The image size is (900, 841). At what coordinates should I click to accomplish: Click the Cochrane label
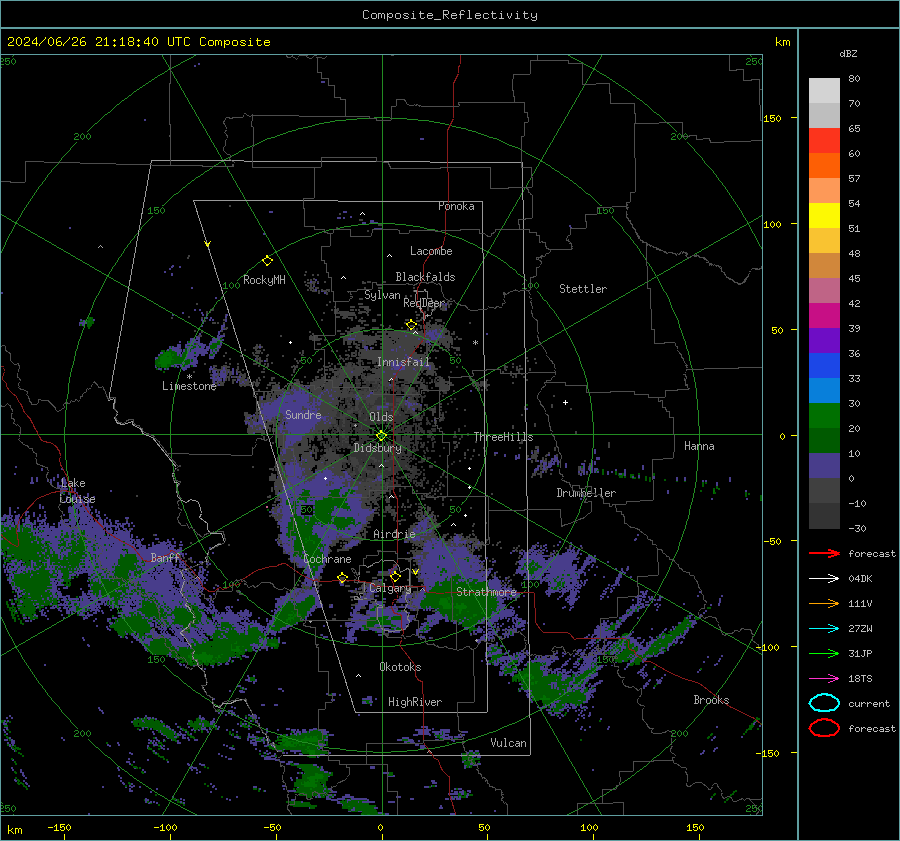coord(327,559)
